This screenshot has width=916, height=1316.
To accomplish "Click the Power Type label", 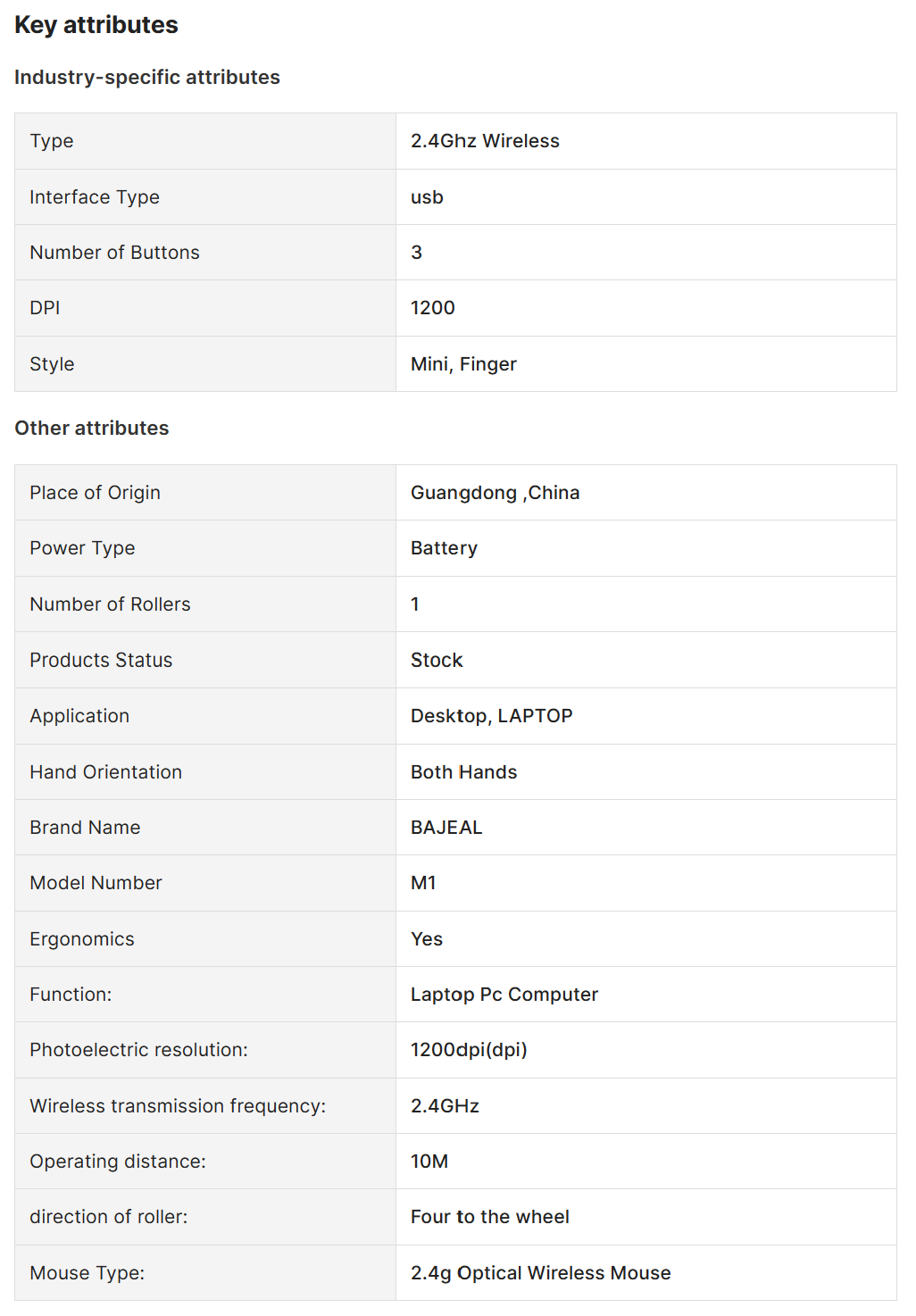I will (82, 548).
